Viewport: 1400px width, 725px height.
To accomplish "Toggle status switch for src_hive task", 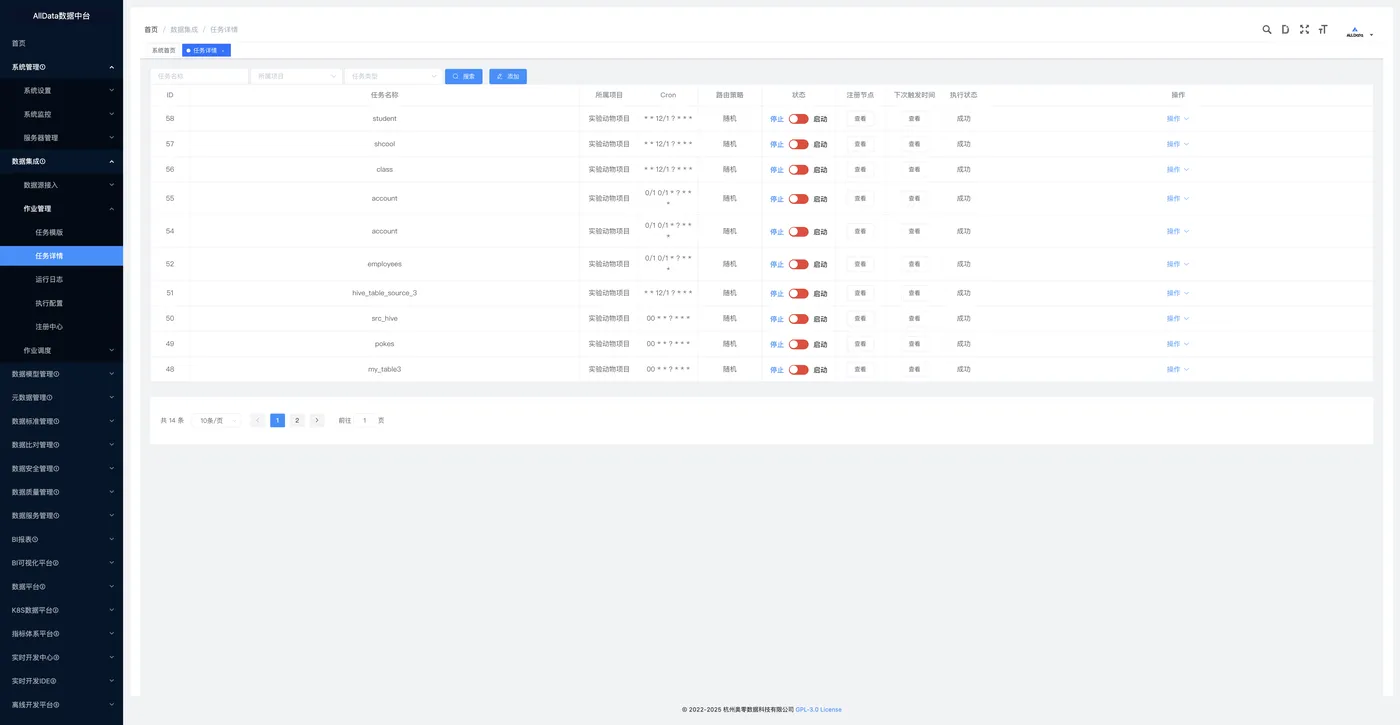I will (x=798, y=319).
